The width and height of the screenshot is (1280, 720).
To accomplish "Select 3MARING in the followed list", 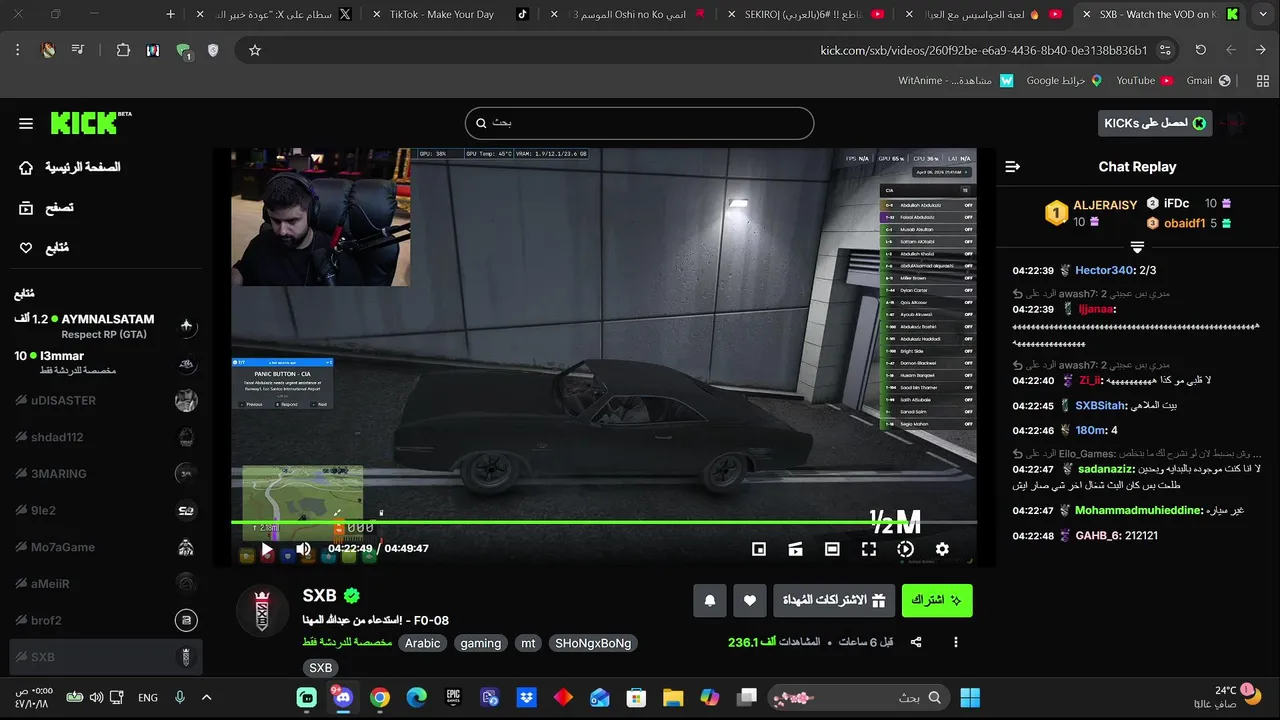I will click(104, 474).
